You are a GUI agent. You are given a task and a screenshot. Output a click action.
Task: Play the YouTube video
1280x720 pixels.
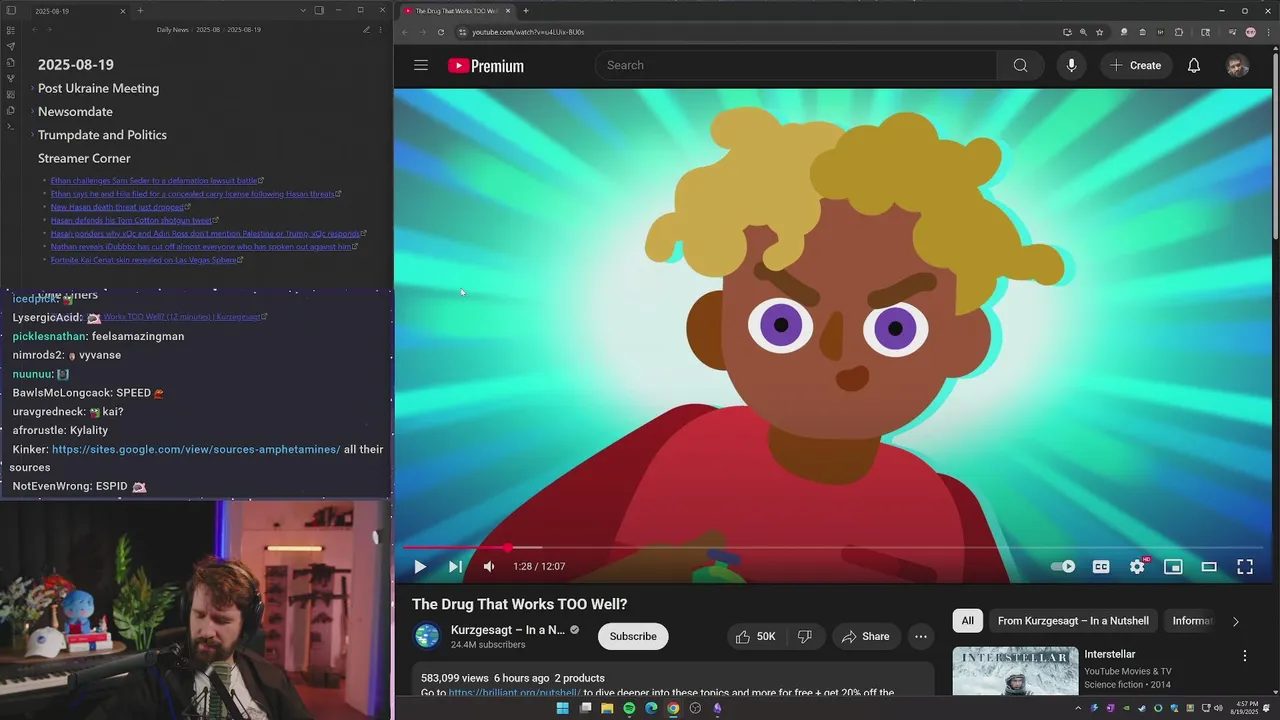point(420,567)
